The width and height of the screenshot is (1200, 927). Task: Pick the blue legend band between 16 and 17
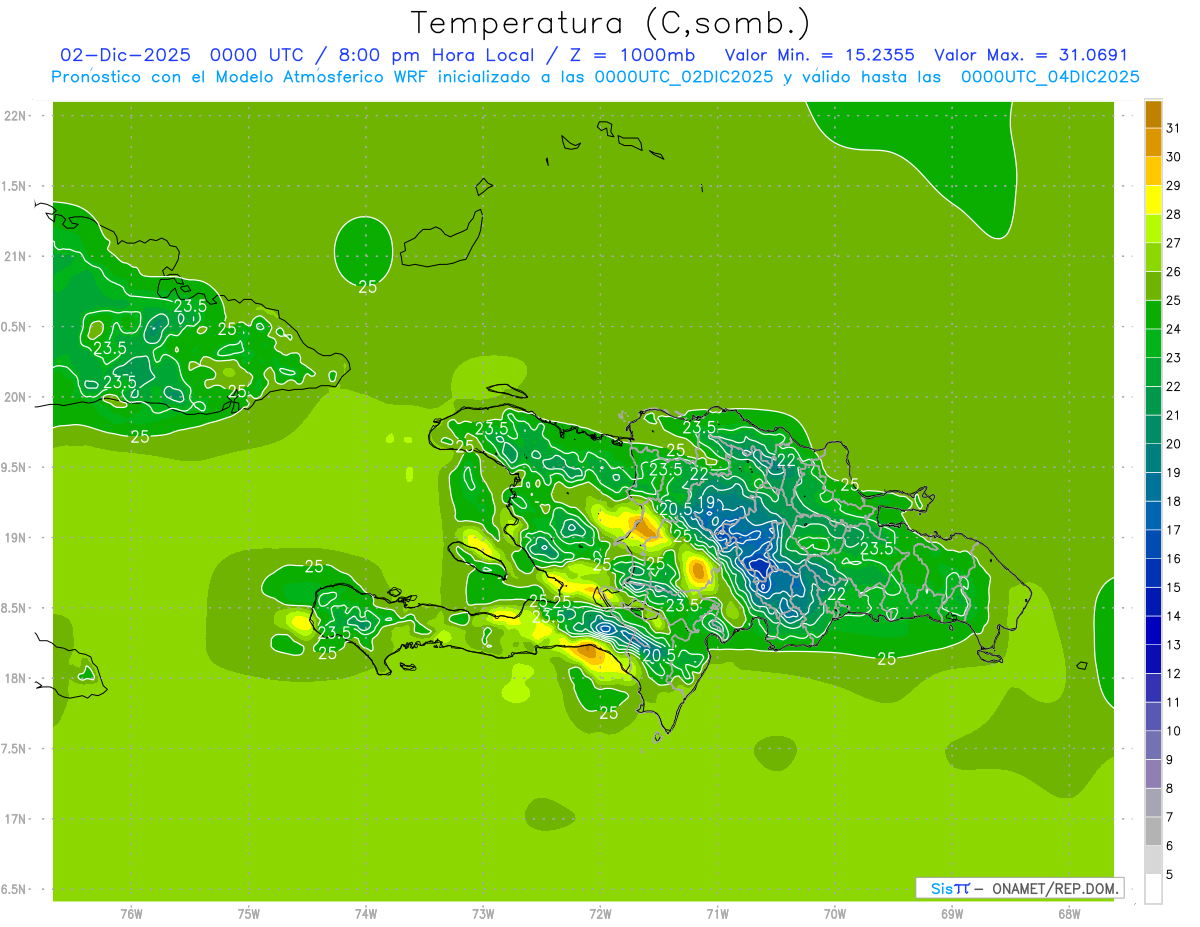click(x=1153, y=544)
